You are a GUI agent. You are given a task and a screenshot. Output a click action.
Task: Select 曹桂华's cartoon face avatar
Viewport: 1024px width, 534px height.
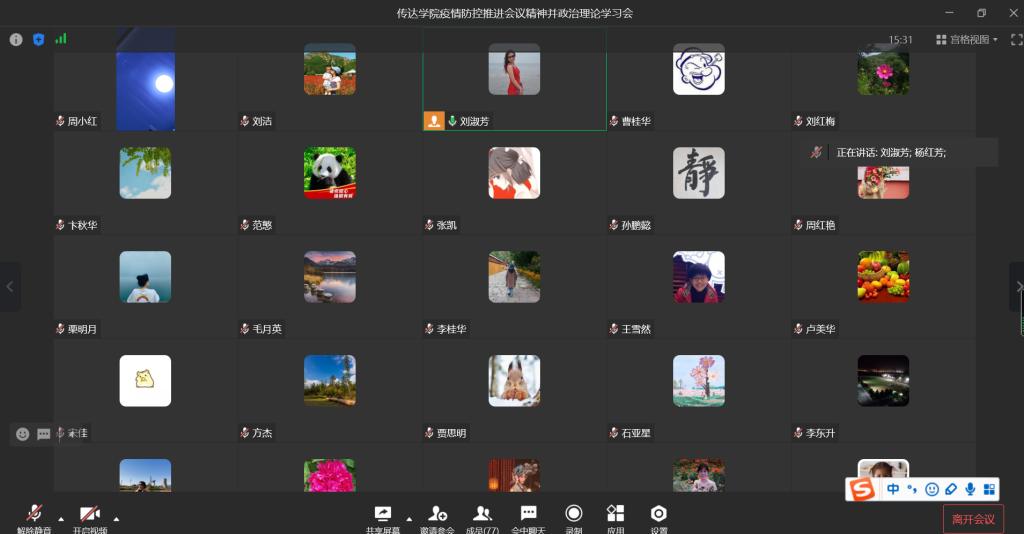coord(699,69)
